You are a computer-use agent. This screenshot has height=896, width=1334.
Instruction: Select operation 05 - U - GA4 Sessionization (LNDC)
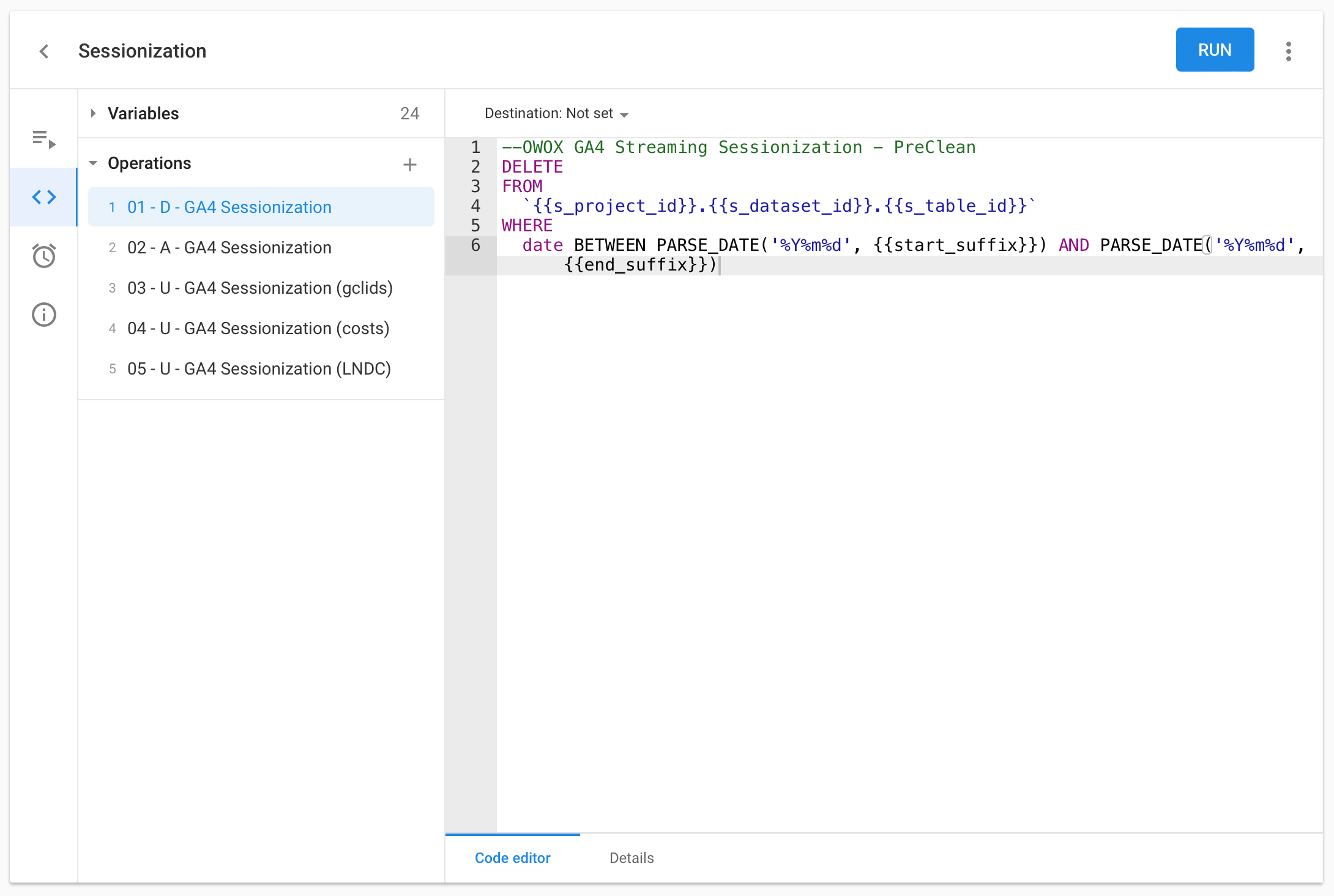[261, 368]
